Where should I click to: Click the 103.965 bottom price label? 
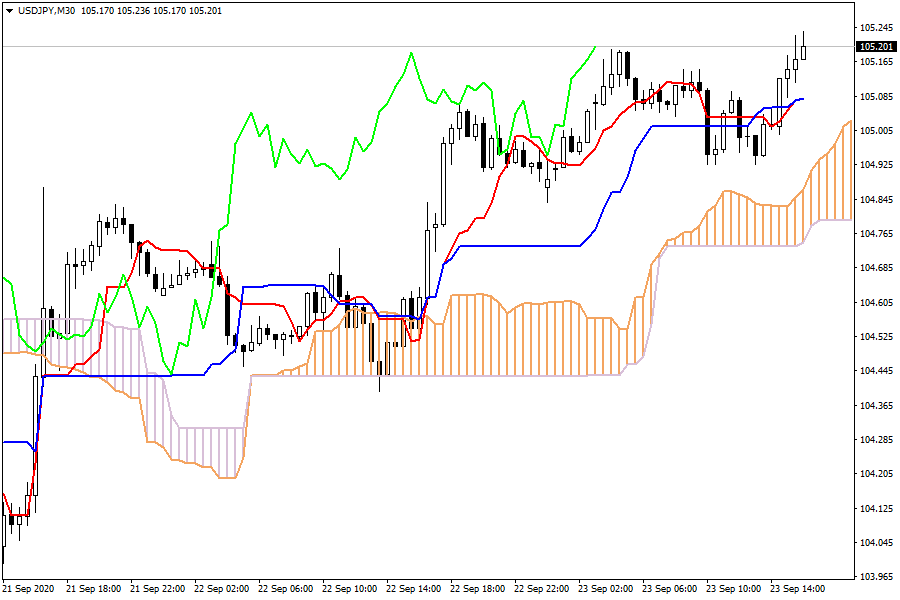(876, 577)
